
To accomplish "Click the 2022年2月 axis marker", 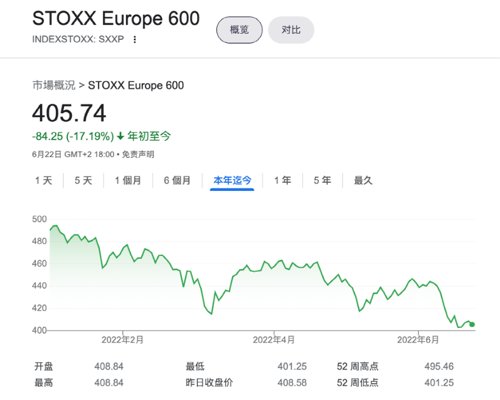I will point(122,340).
